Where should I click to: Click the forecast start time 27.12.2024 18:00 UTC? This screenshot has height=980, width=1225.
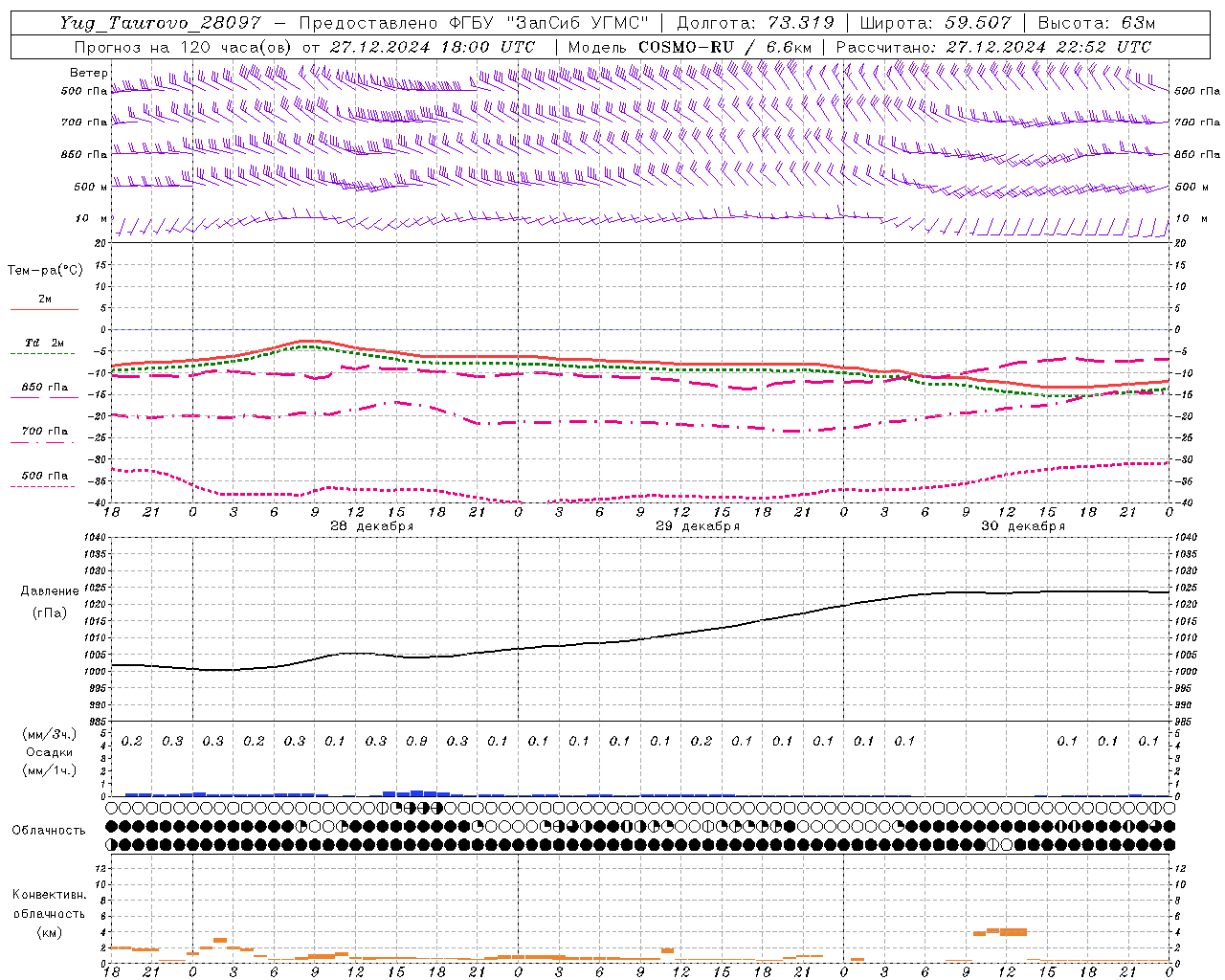[x=432, y=47]
